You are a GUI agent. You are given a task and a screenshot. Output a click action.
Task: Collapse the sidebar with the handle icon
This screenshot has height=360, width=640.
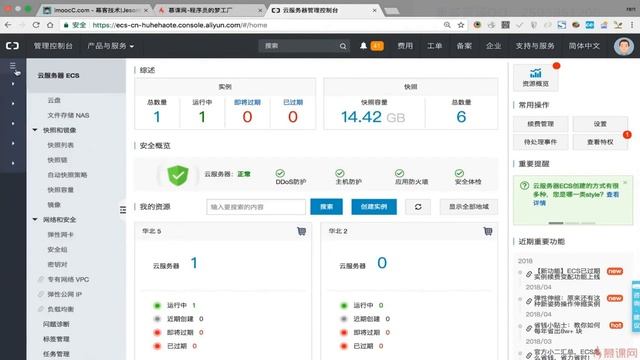point(123,209)
